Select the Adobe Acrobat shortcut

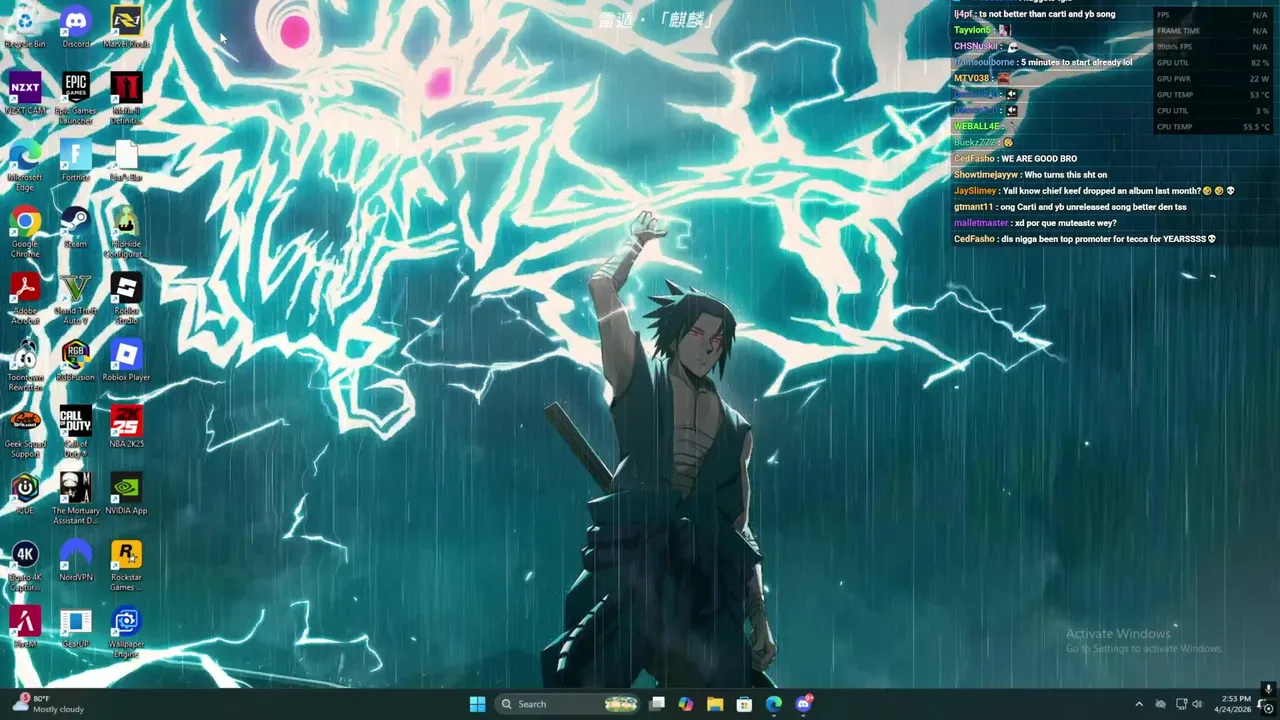point(25,298)
